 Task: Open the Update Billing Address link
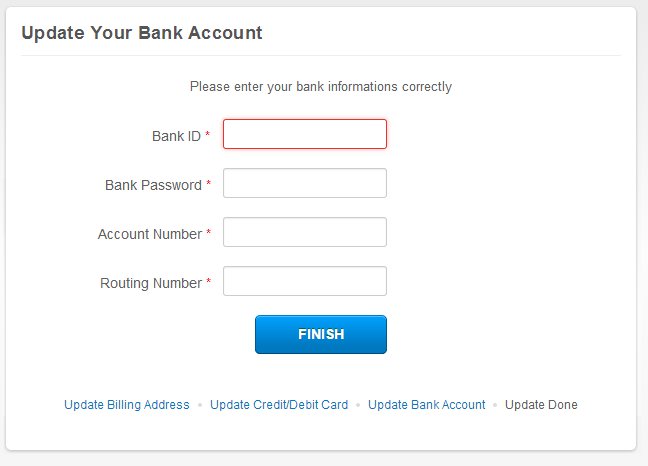[126, 405]
